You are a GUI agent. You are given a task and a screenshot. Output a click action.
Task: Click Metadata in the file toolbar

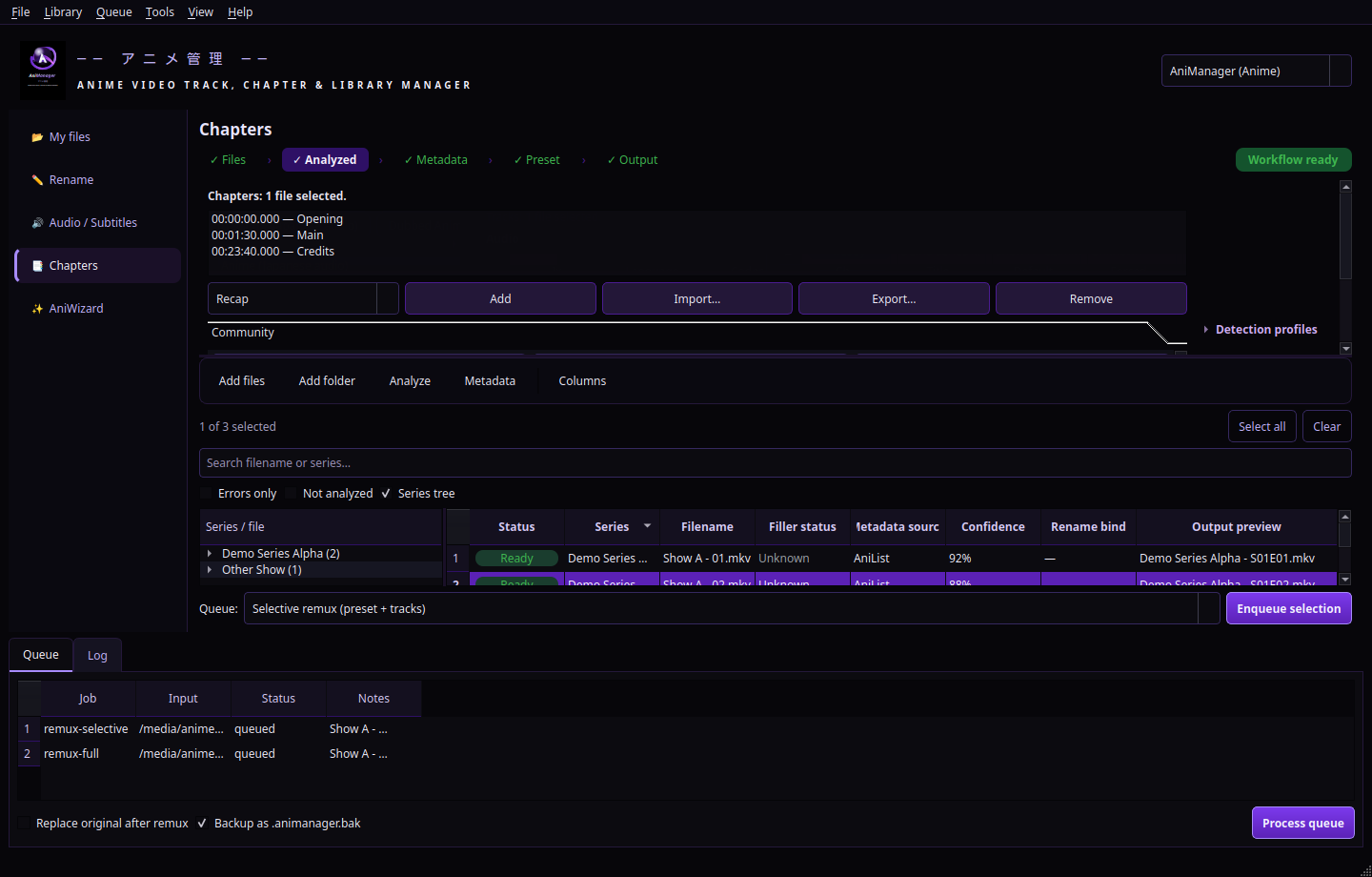(x=490, y=381)
